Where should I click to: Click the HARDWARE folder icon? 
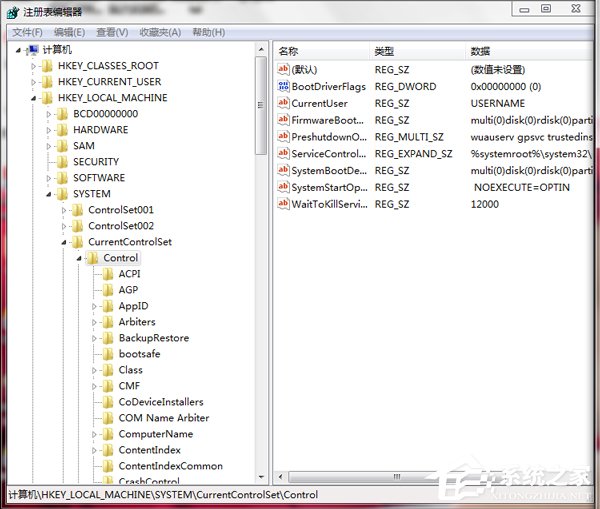[x=62, y=130]
